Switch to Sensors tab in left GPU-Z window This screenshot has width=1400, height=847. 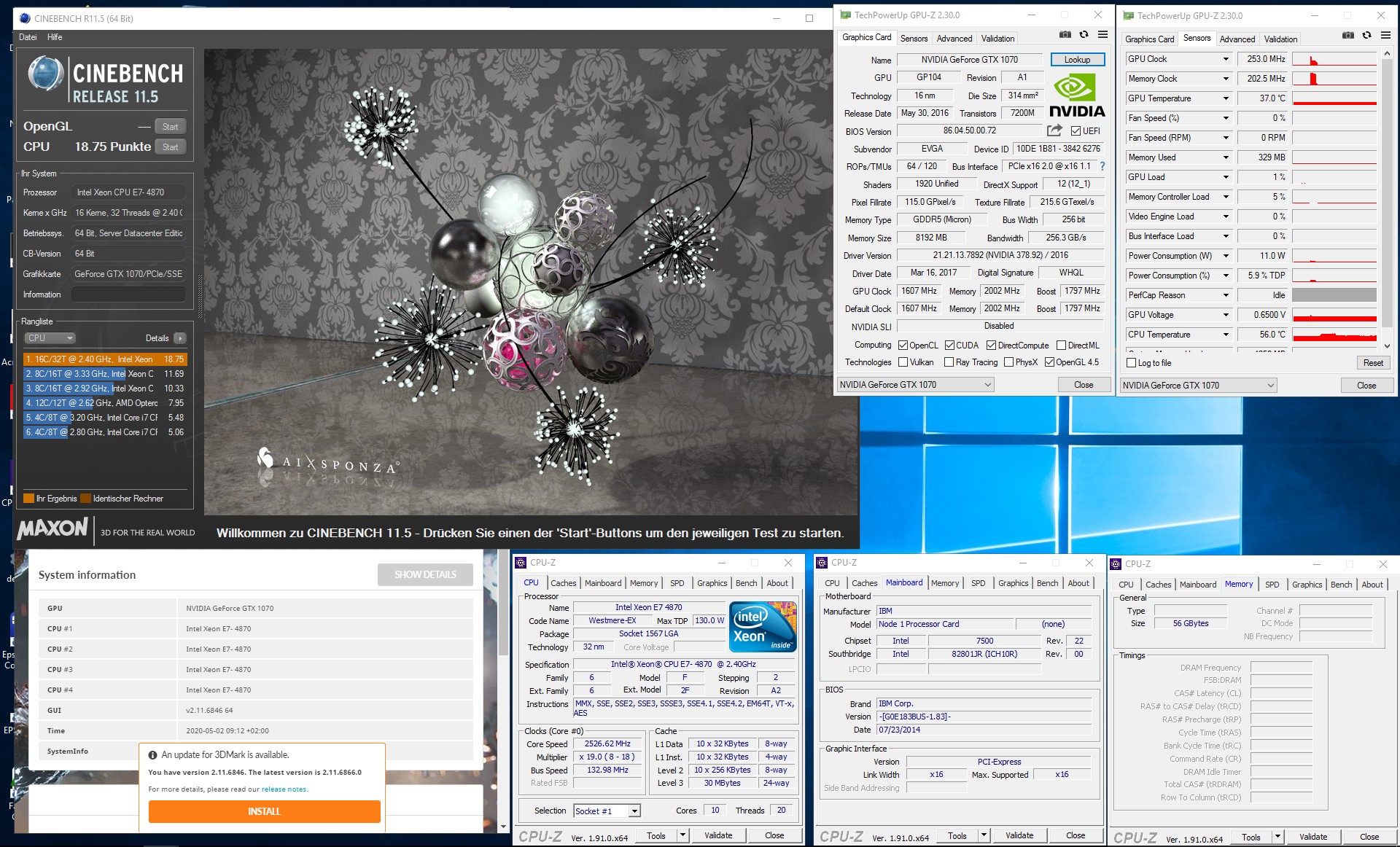point(914,39)
